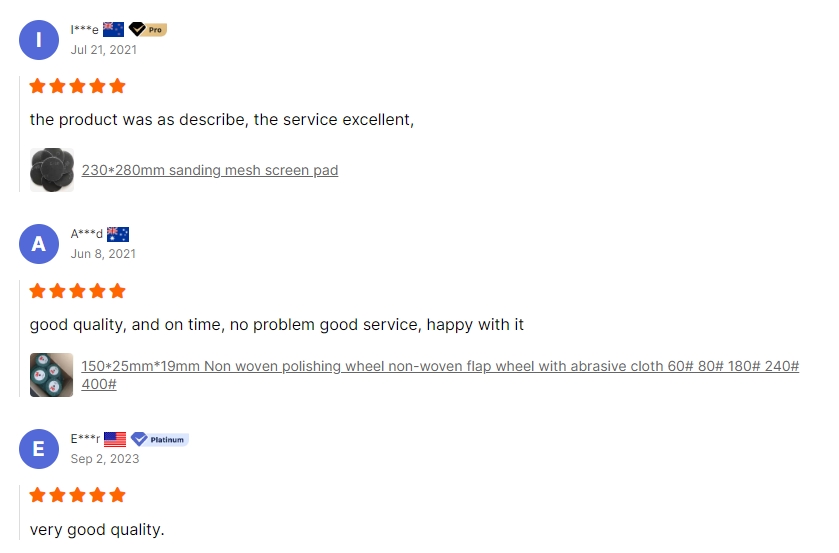
Task: Click the review date Jul 21, 2021
Action: 104,50
